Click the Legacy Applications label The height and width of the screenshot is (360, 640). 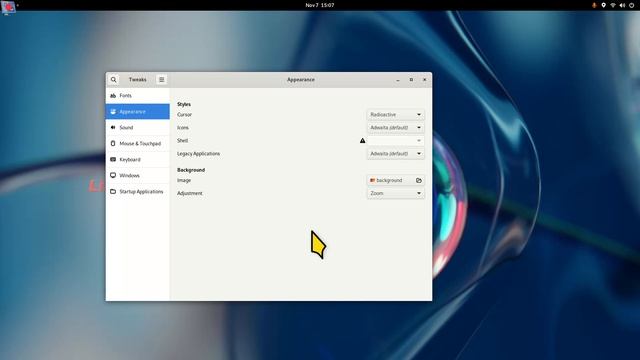click(198, 153)
